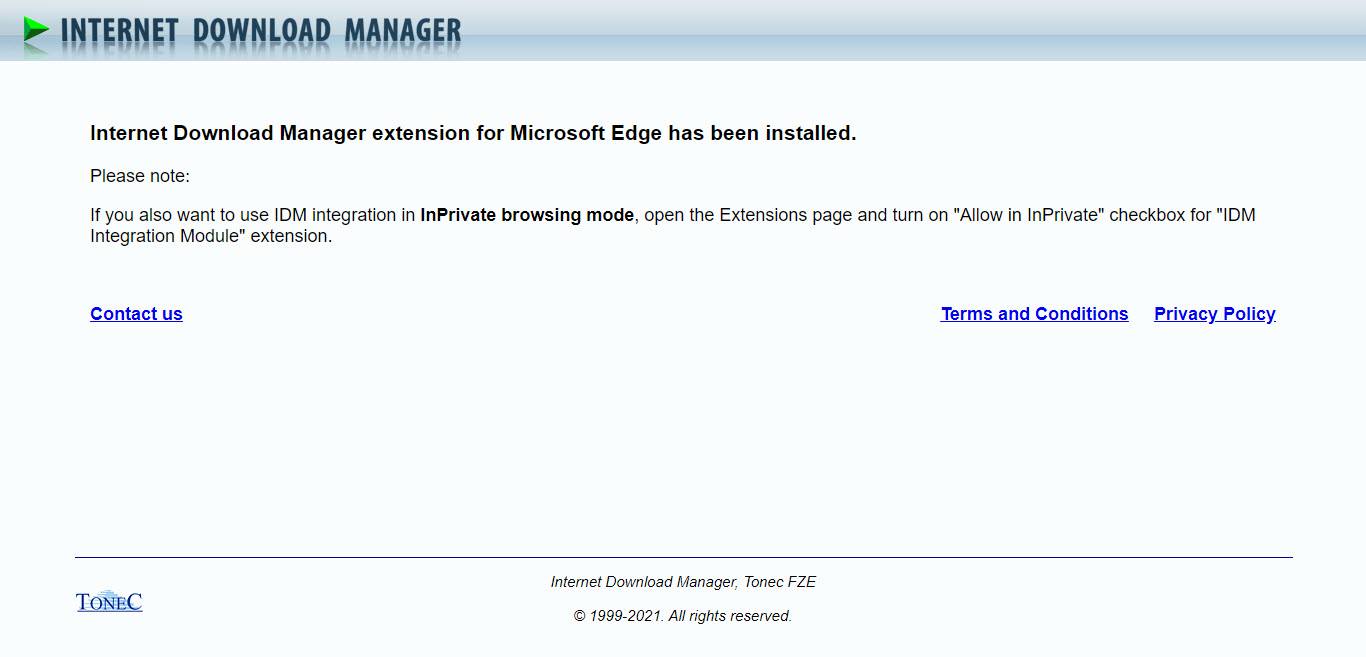Click the bold "InPrivate browsing mode" text

coord(526,215)
